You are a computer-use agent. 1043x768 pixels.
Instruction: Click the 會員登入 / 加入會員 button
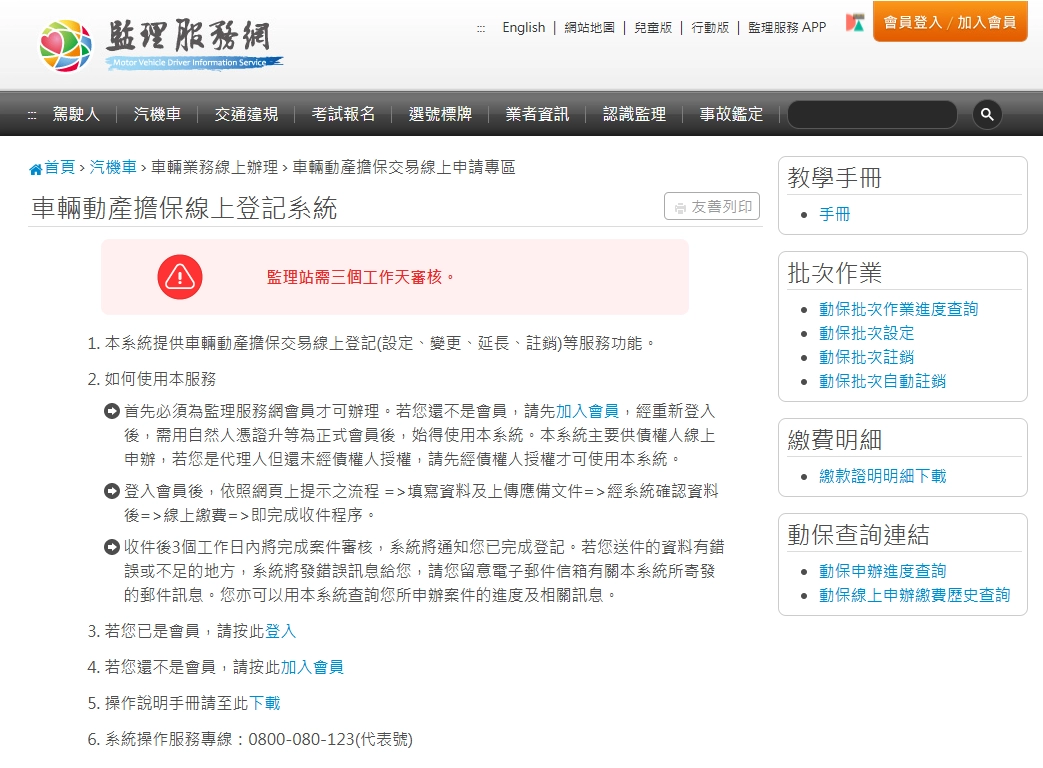[x=949, y=22]
